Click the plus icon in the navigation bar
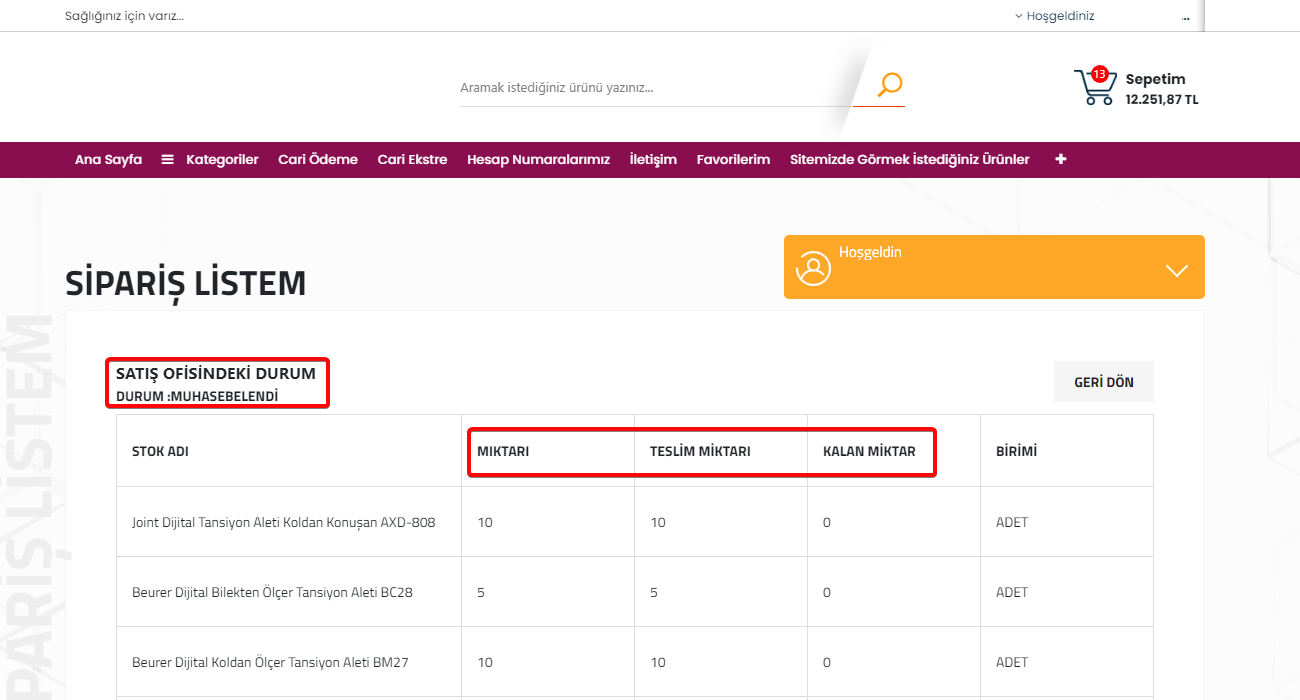The height and width of the screenshot is (700, 1300). pos(1061,159)
